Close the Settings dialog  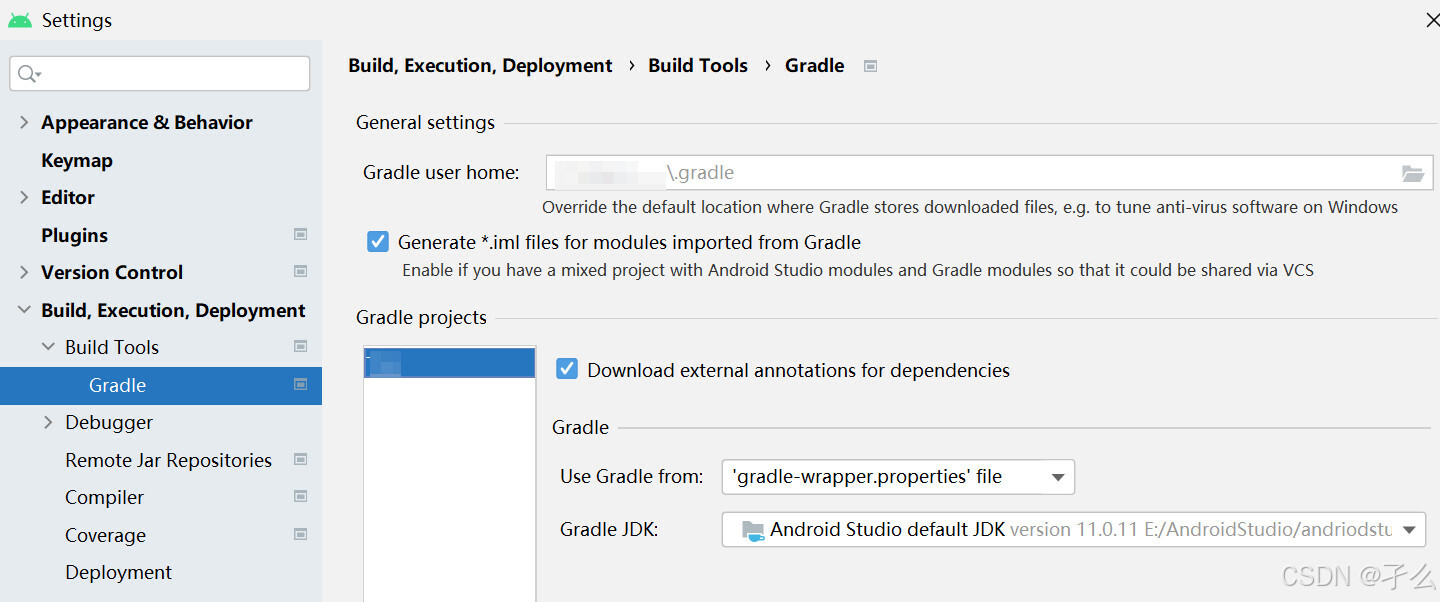tap(1432, 20)
